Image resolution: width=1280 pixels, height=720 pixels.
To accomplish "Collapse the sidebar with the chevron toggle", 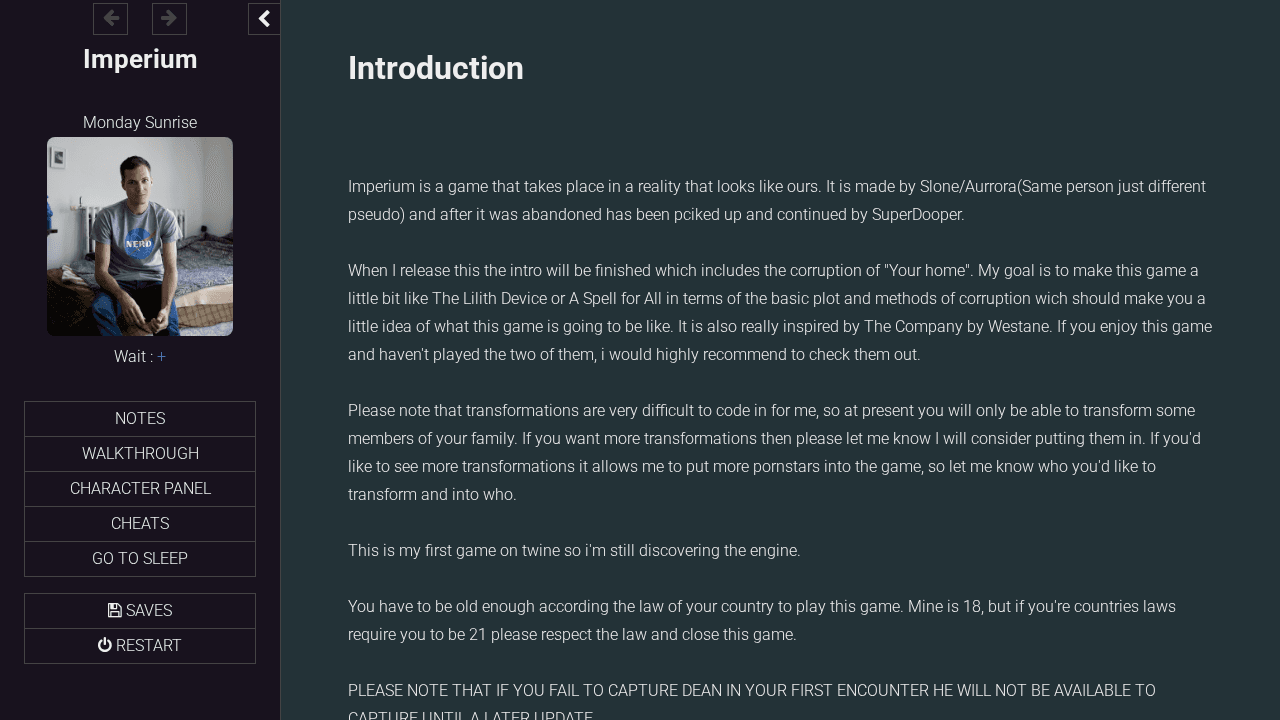I will point(264,19).
